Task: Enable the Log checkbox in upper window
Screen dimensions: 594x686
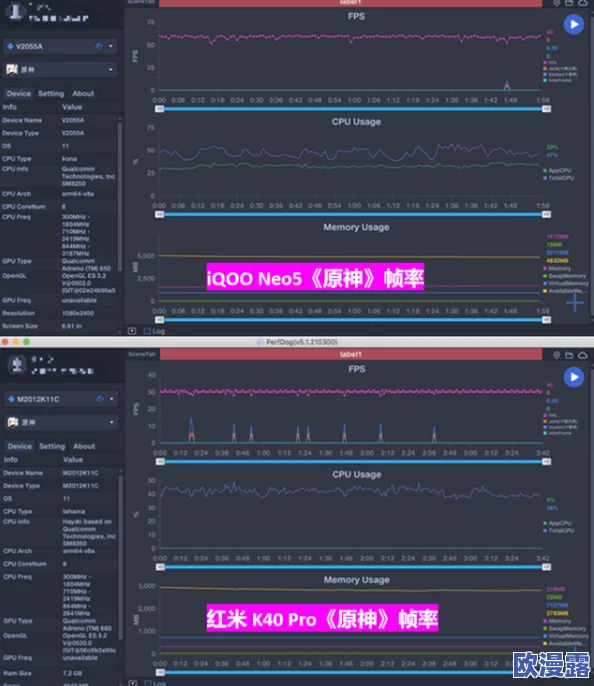Action: pos(147,331)
